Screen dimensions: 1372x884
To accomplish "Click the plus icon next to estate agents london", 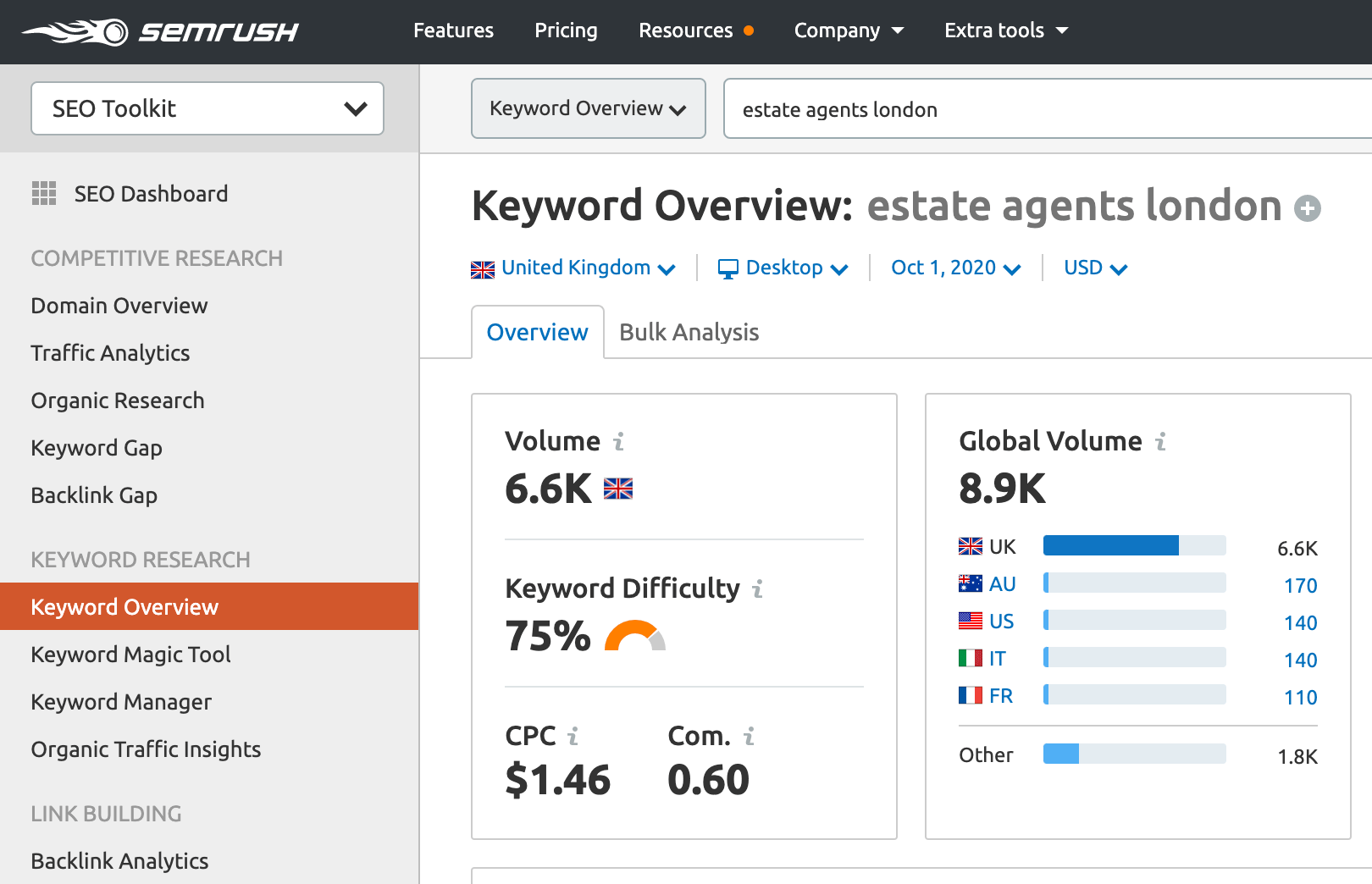I will pyautogui.click(x=1308, y=208).
